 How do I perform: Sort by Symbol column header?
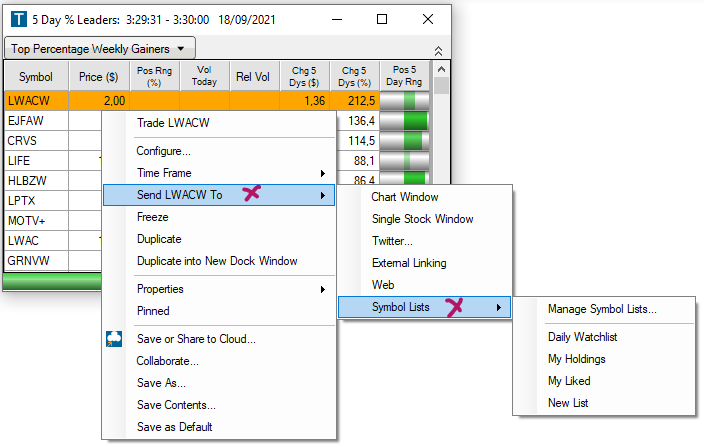(36, 76)
